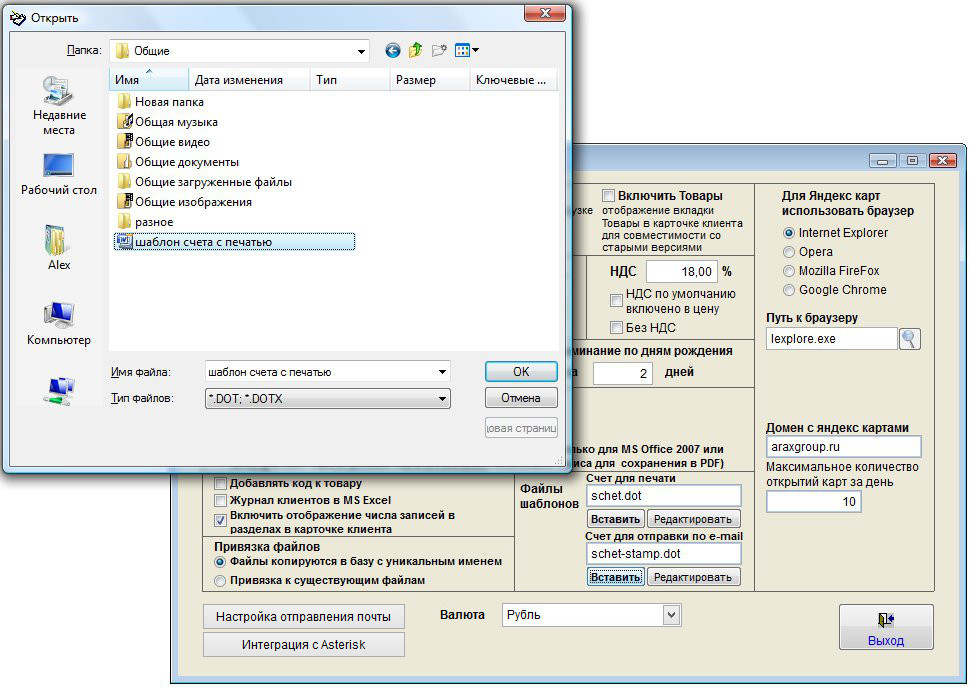The height and width of the screenshot is (687, 969).
Task: Go to Рабочий стол in the places bar
Action: click(59, 175)
